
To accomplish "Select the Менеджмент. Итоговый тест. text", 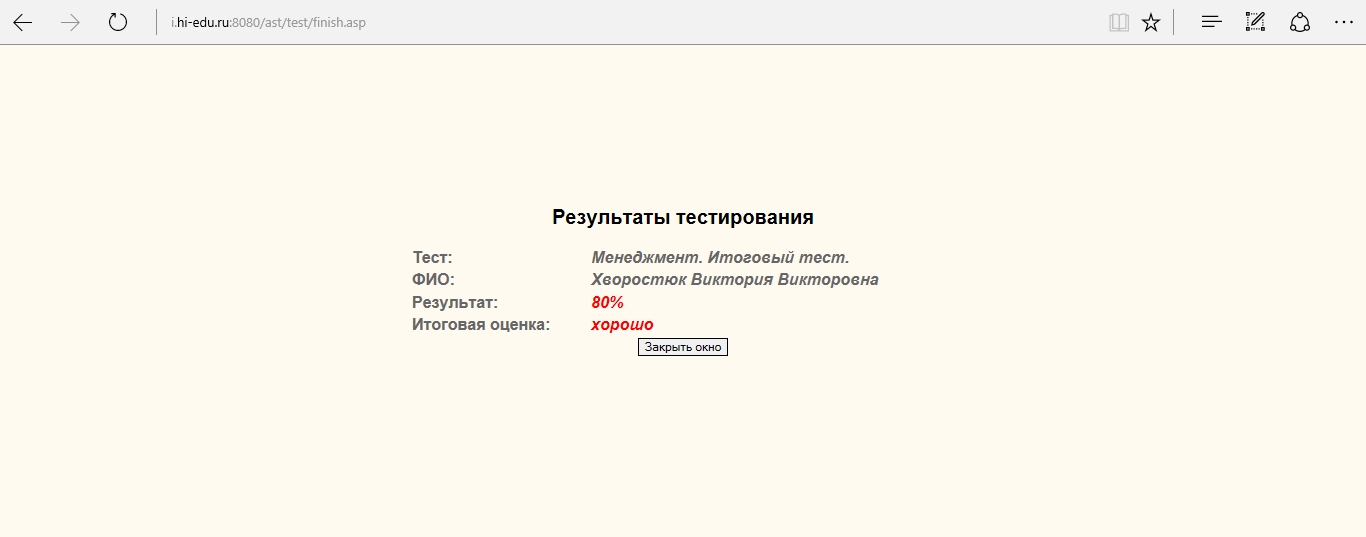I will tap(720, 258).
